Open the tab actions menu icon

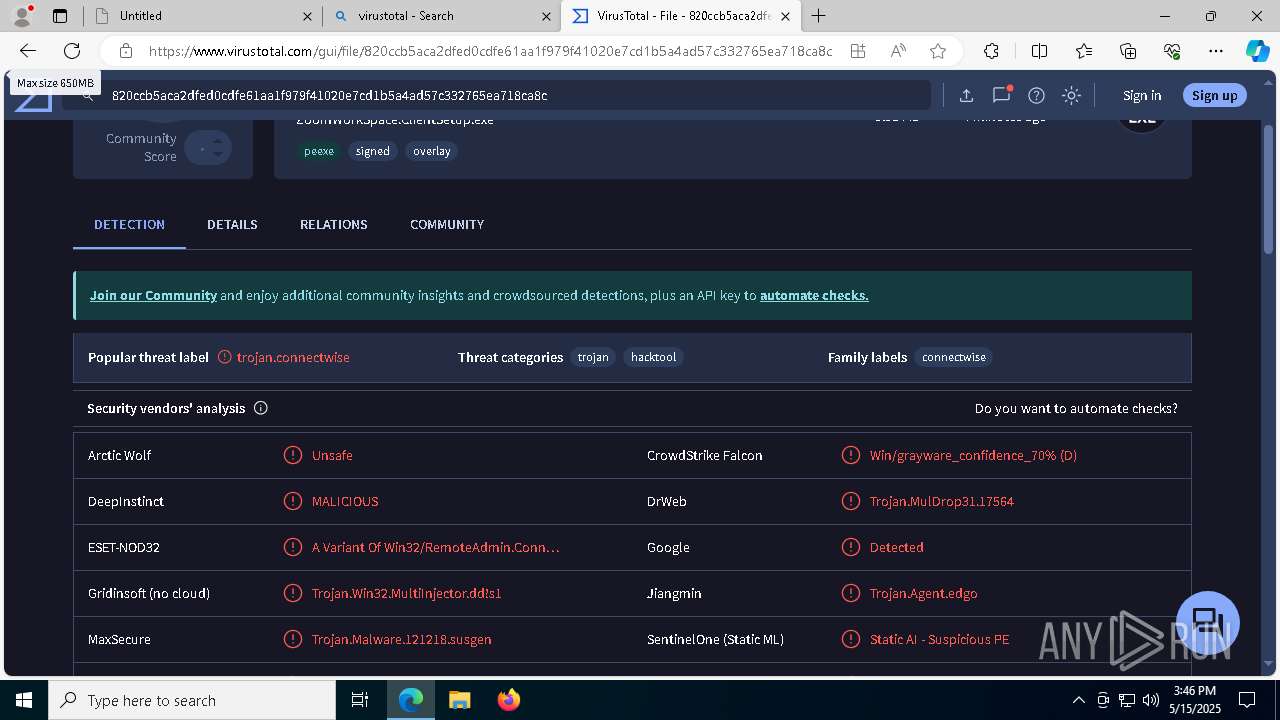tap(60, 16)
